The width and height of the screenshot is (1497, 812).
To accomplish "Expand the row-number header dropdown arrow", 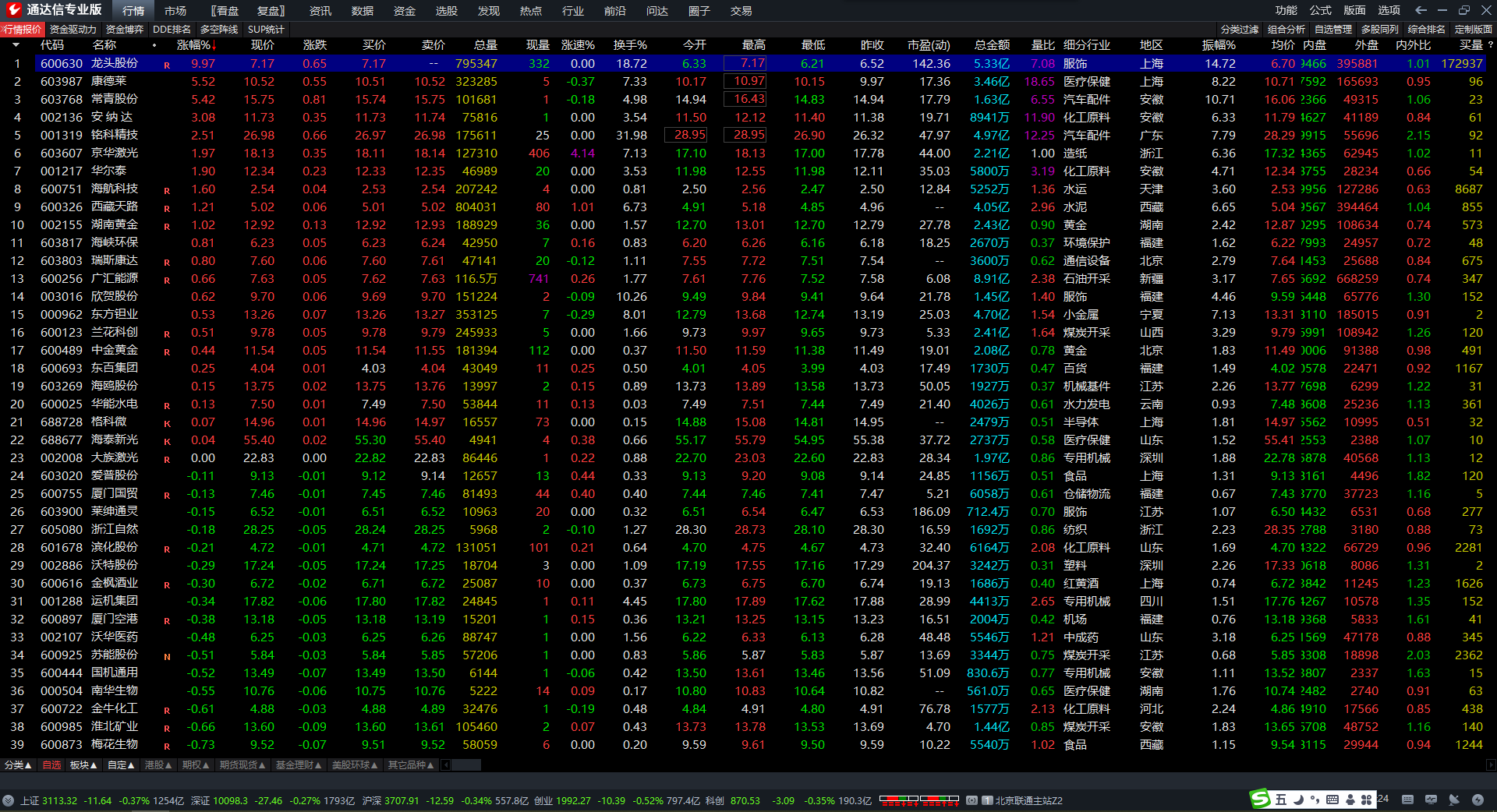I will [x=16, y=45].
